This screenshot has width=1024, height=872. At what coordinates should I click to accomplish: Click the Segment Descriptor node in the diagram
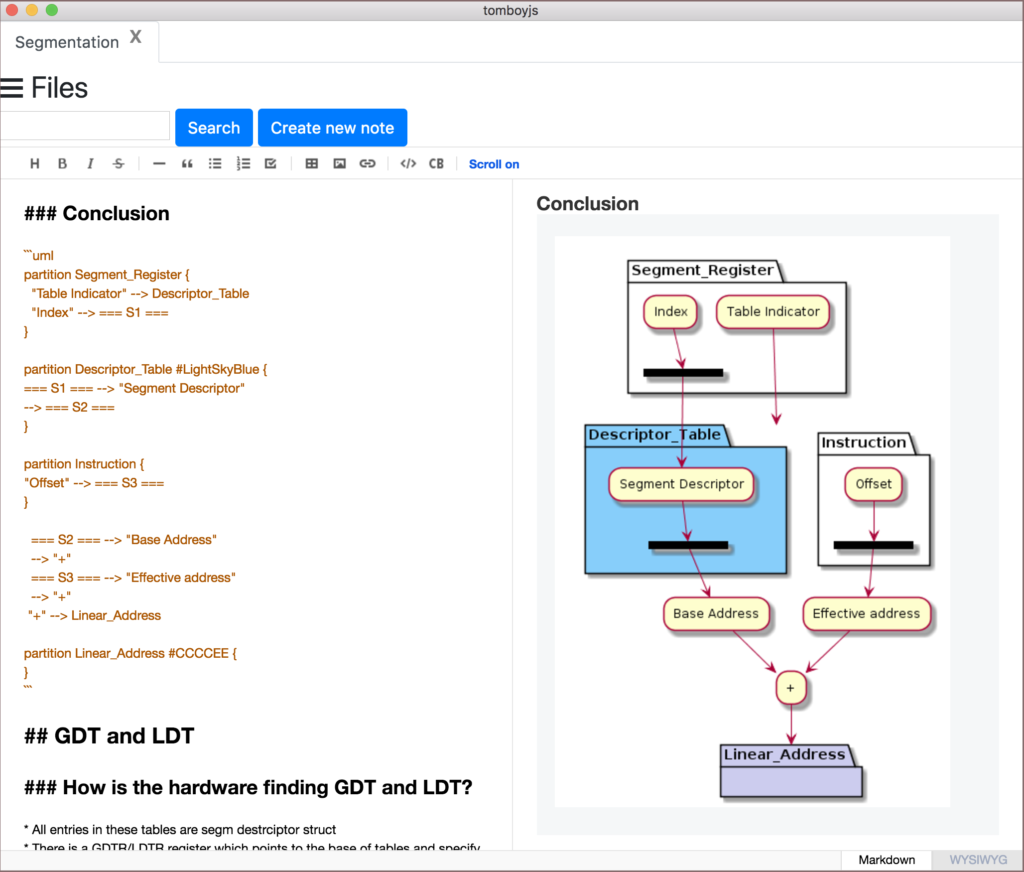coord(681,484)
